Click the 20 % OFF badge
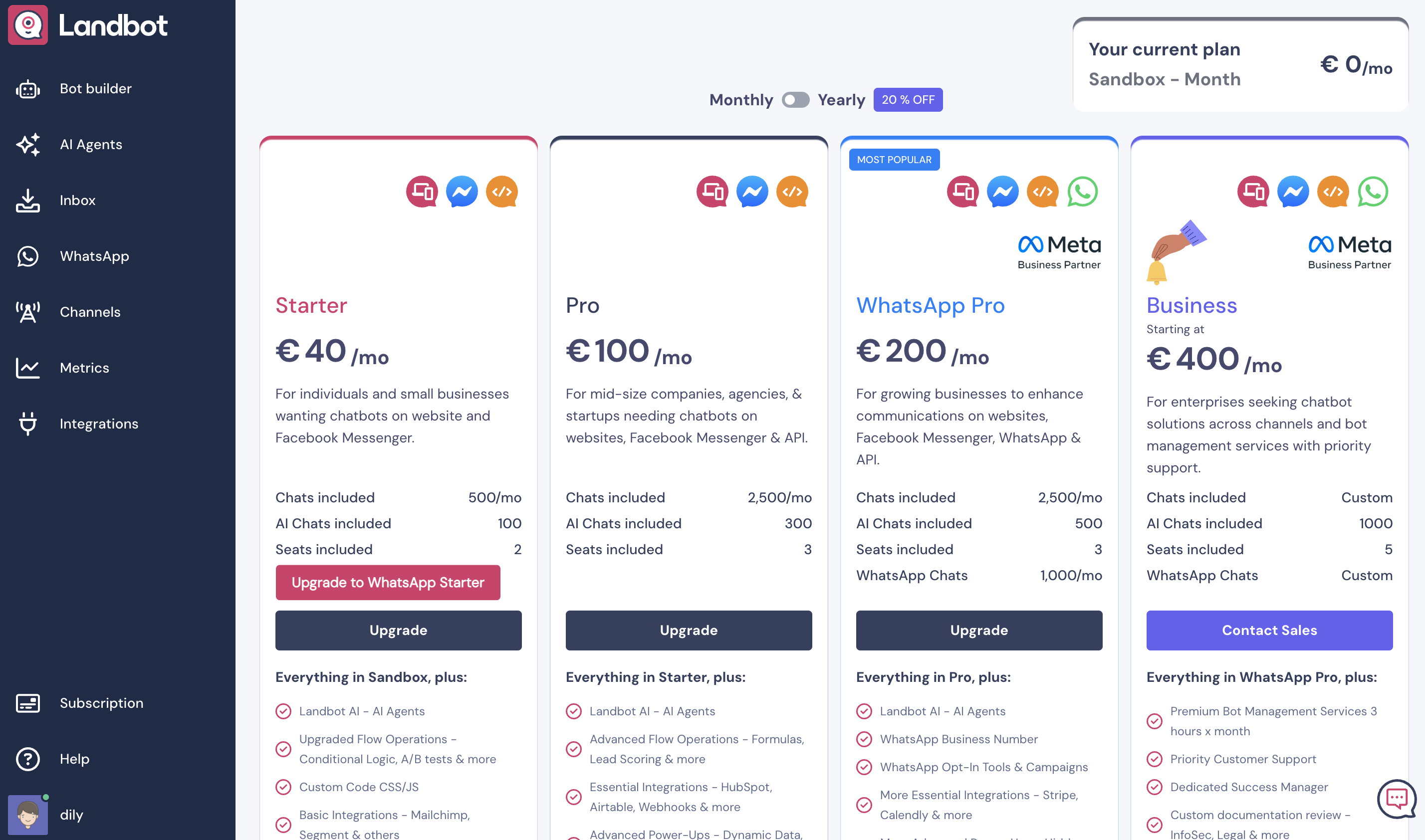1425x840 pixels. pos(908,100)
